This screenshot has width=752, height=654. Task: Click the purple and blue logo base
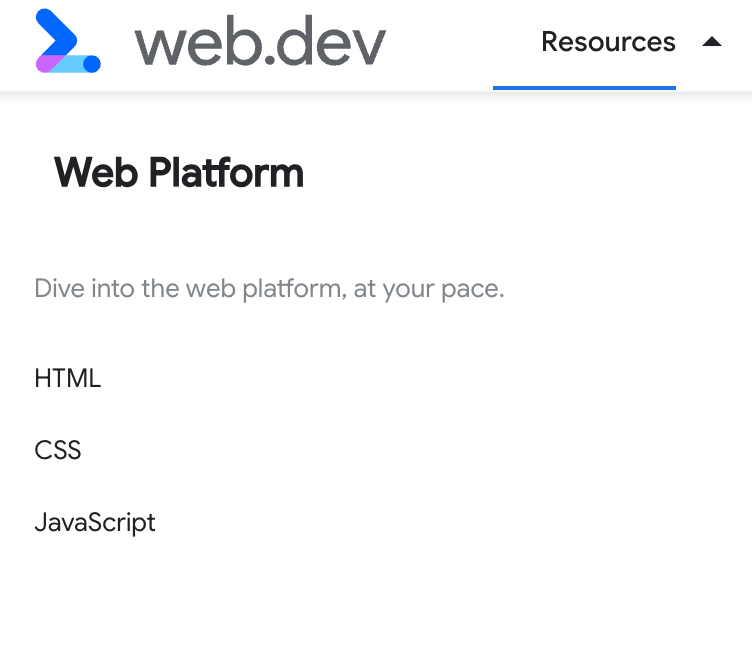[68, 64]
